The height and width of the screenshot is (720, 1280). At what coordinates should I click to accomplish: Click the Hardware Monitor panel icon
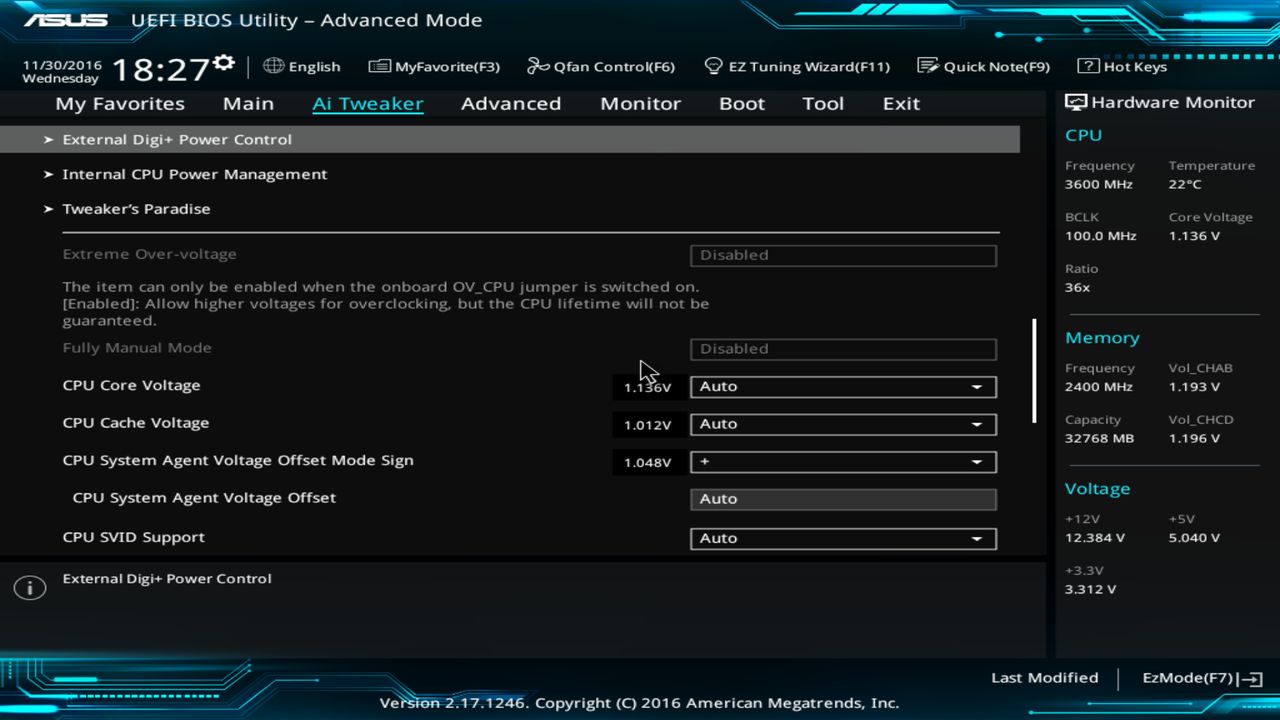[x=1074, y=101]
